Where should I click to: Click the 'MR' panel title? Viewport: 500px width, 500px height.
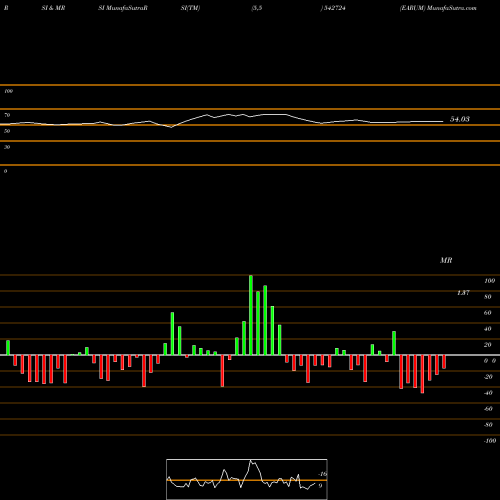click(x=446, y=260)
